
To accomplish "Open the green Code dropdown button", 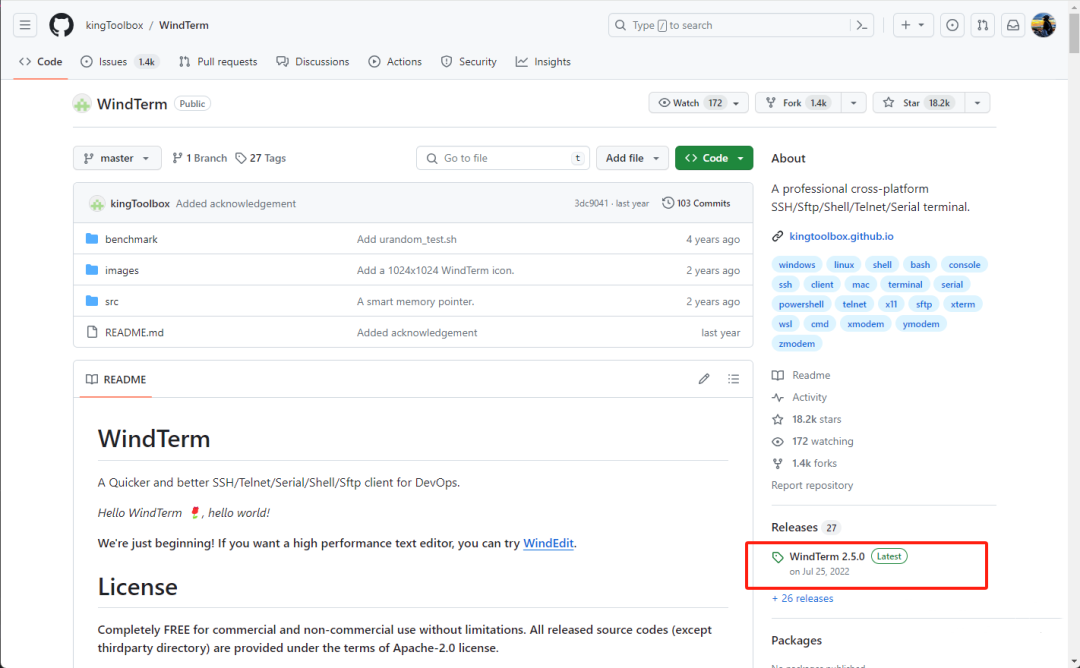I will (714, 158).
